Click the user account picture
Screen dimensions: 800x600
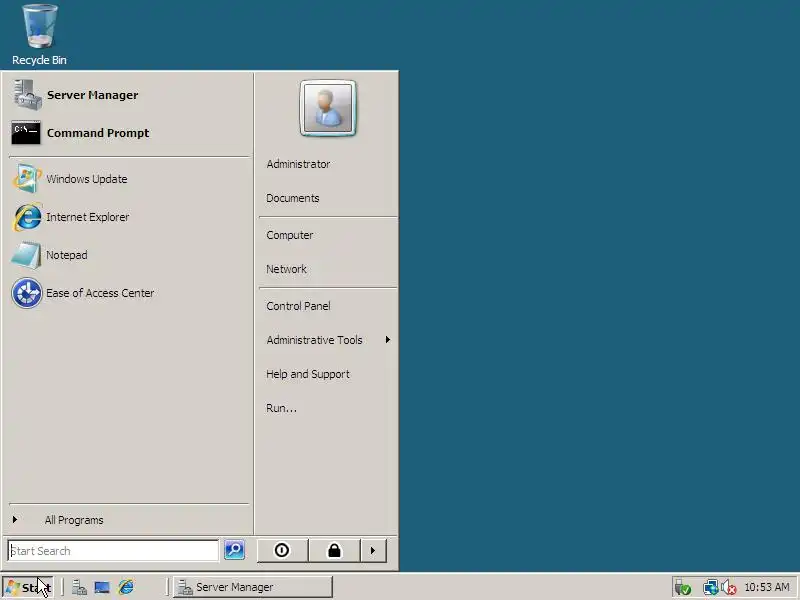click(328, 108)
